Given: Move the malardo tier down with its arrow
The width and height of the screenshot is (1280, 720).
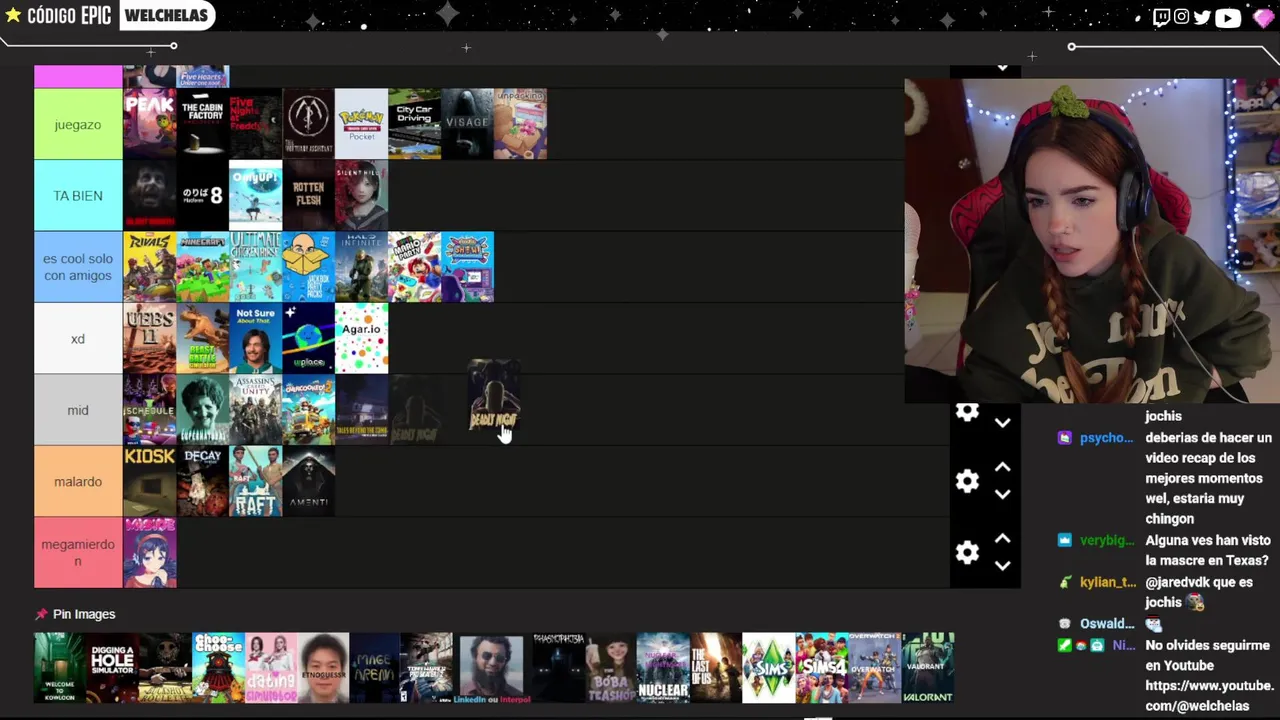Looking at the screenshot, I should pyautogui.click(x=1002, y=494).
